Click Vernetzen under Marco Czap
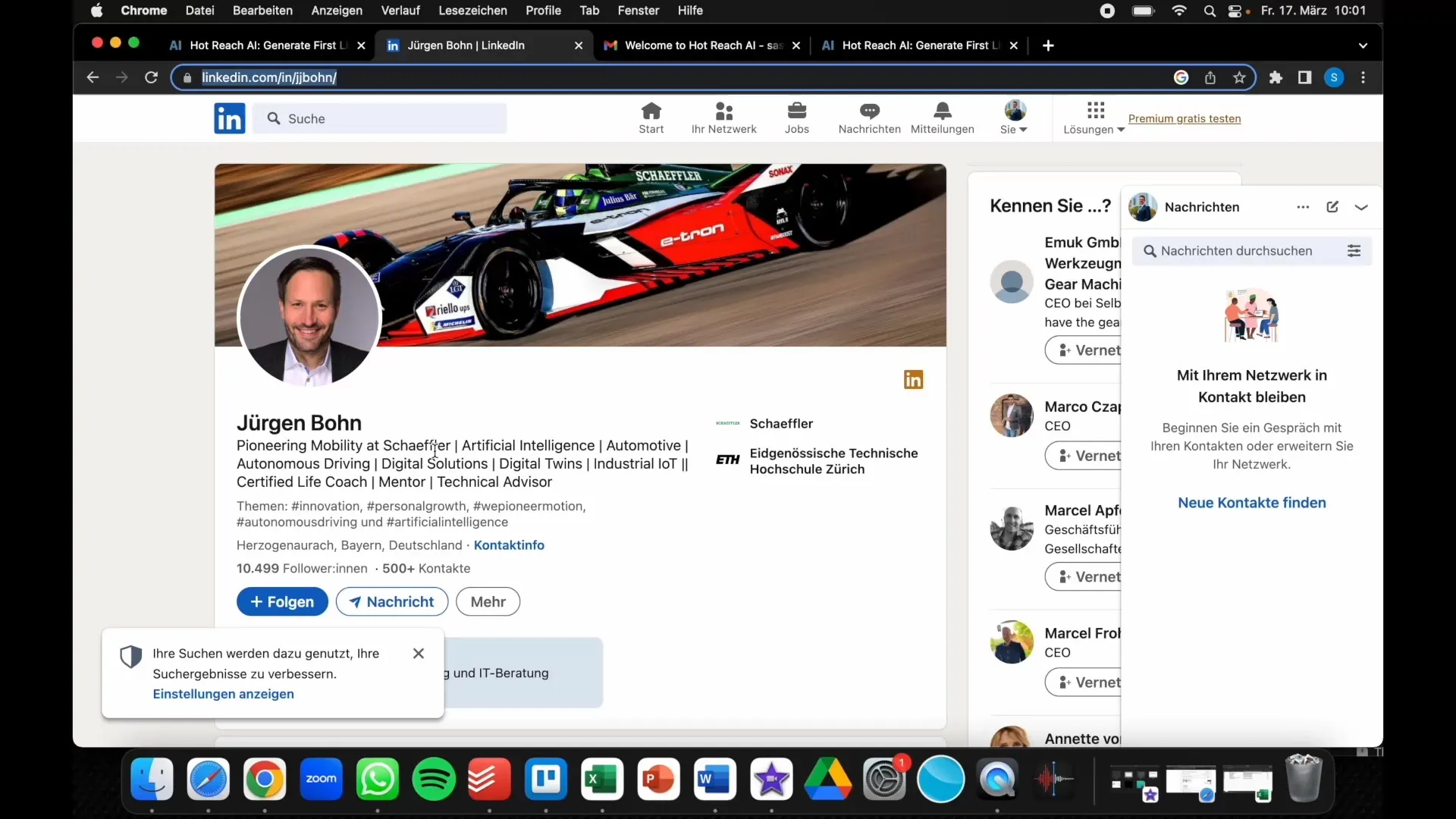The height and width of the screenshot is (819, 1456). click(x=1084, y=456)
